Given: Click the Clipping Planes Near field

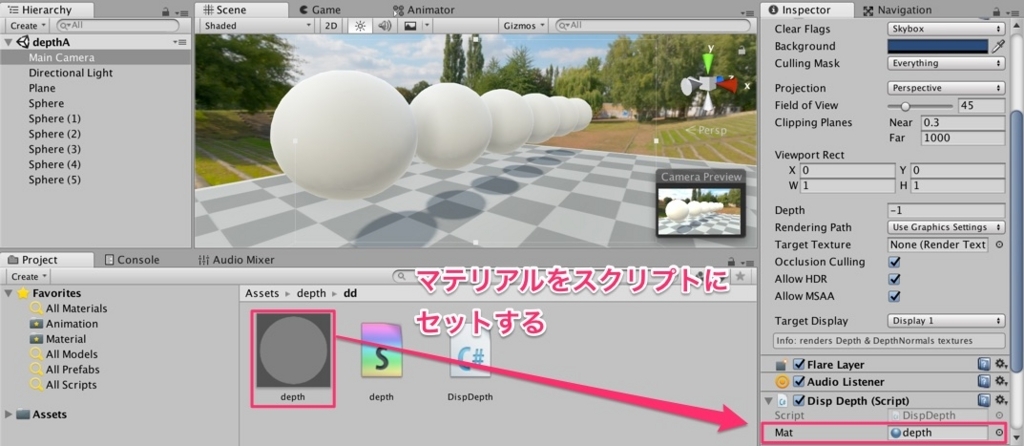Looking at the screenshot, I should pos(963,123).
